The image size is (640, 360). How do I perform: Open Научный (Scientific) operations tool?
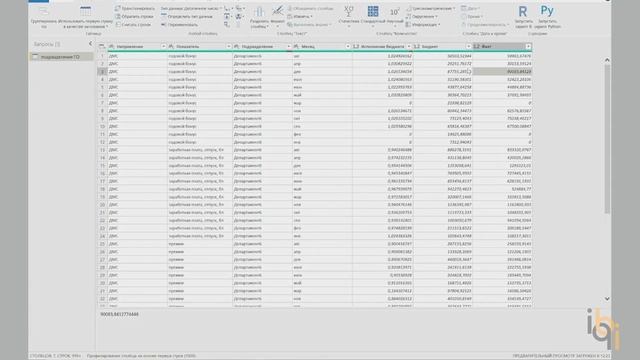tap(395, 17)
